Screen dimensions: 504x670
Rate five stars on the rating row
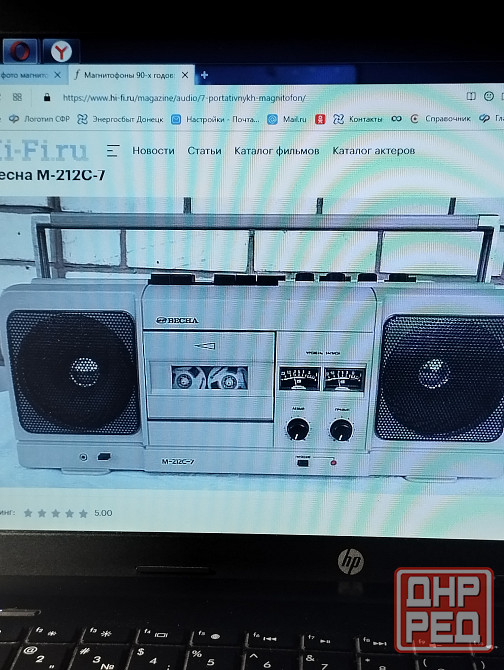[x=83, y=513]
